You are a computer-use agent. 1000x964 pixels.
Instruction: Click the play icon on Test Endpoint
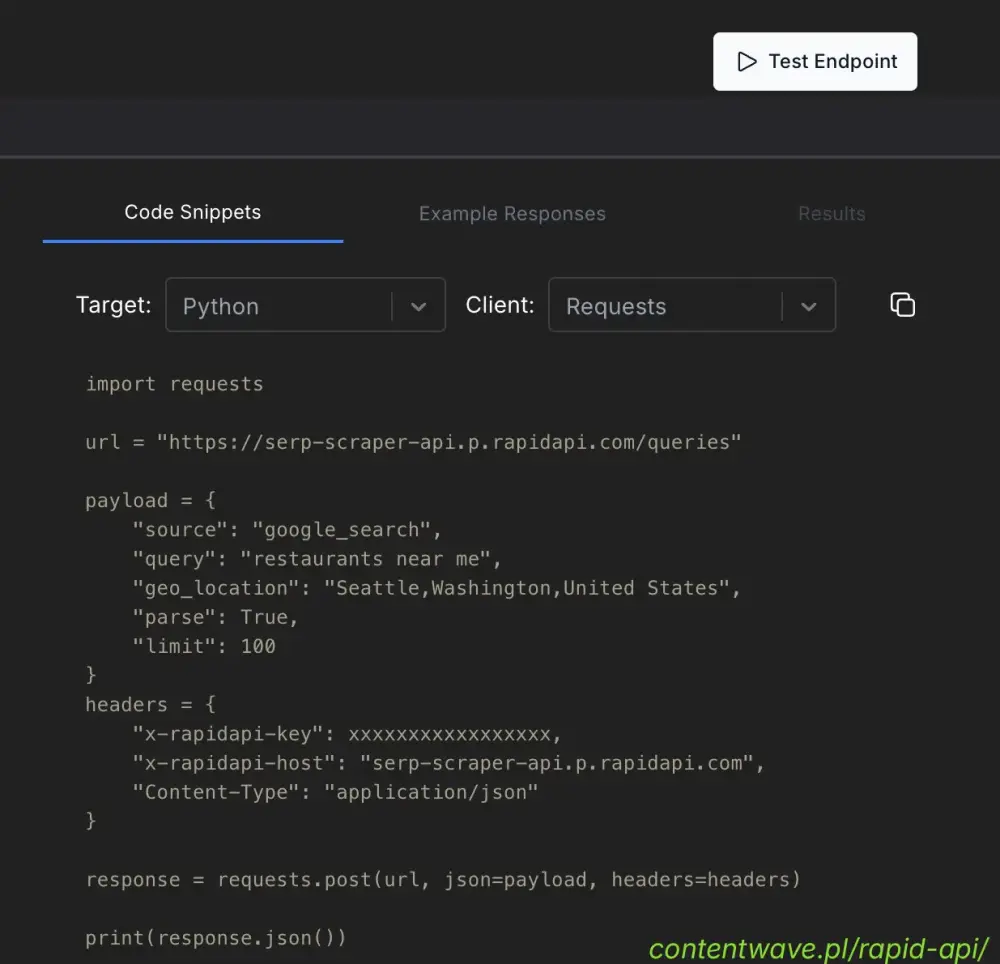click(x=746, y=62)
